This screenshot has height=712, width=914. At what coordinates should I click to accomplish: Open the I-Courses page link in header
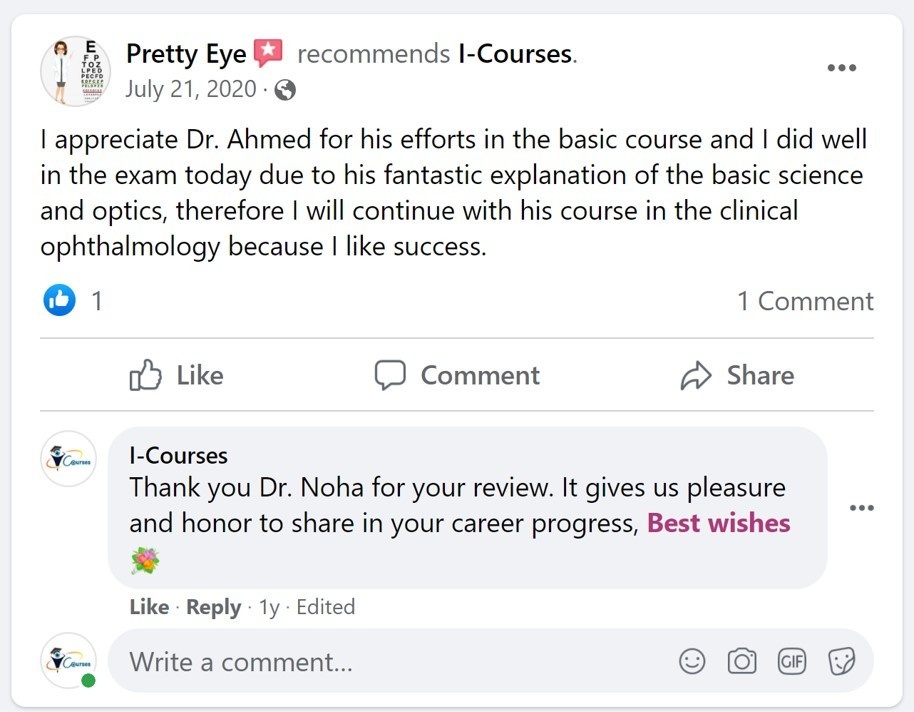tap(515, 54)
